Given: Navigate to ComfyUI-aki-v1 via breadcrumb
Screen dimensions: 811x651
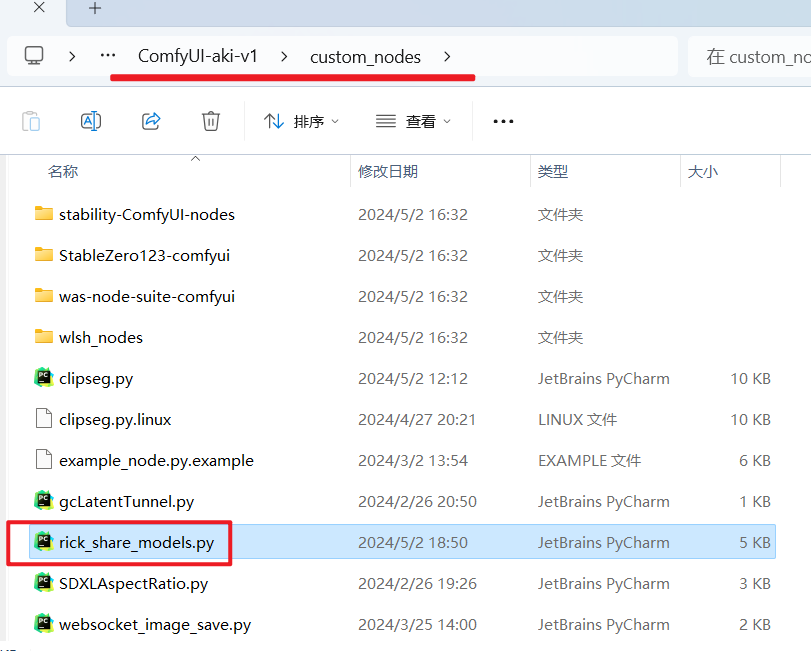Looking at the screenshot, I should click(197, 56).
